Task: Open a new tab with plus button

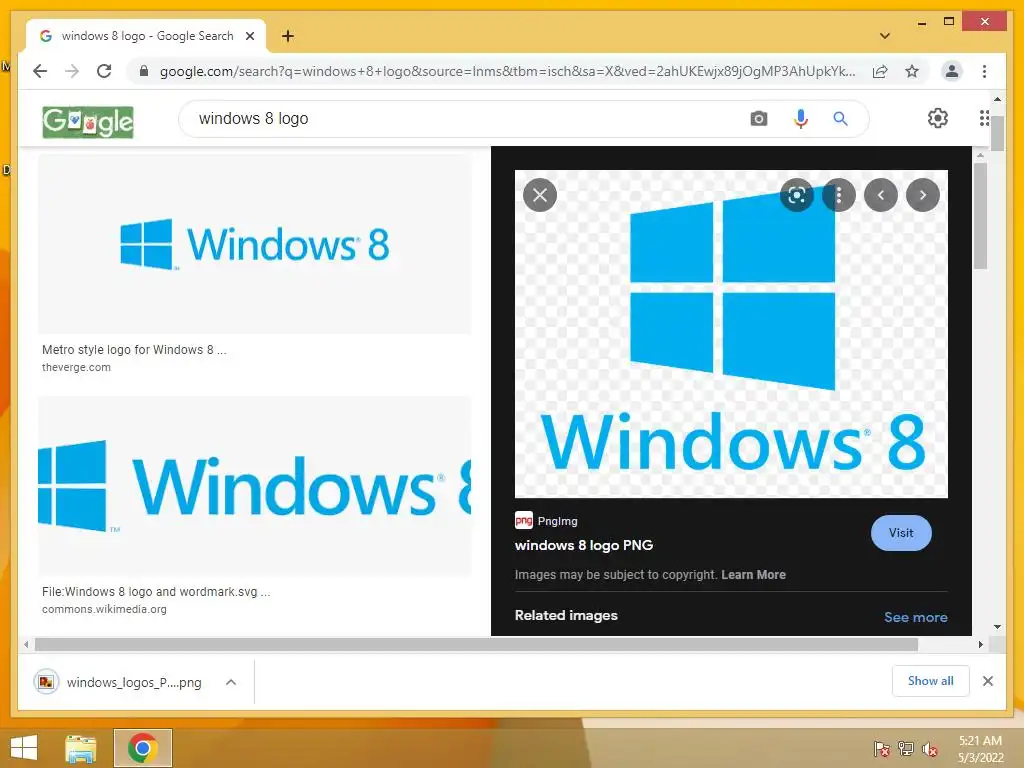Action: (x=287, y=36)
